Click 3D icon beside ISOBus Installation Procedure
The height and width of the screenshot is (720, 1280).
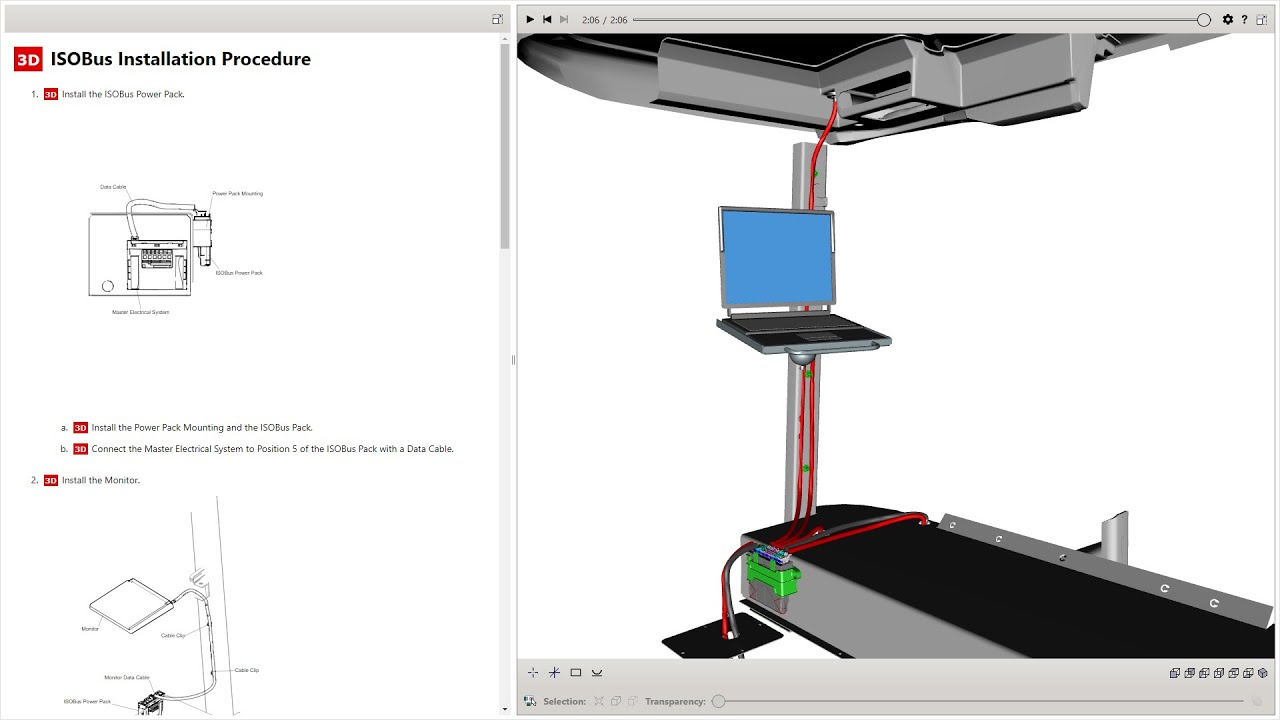click(28, 60)
